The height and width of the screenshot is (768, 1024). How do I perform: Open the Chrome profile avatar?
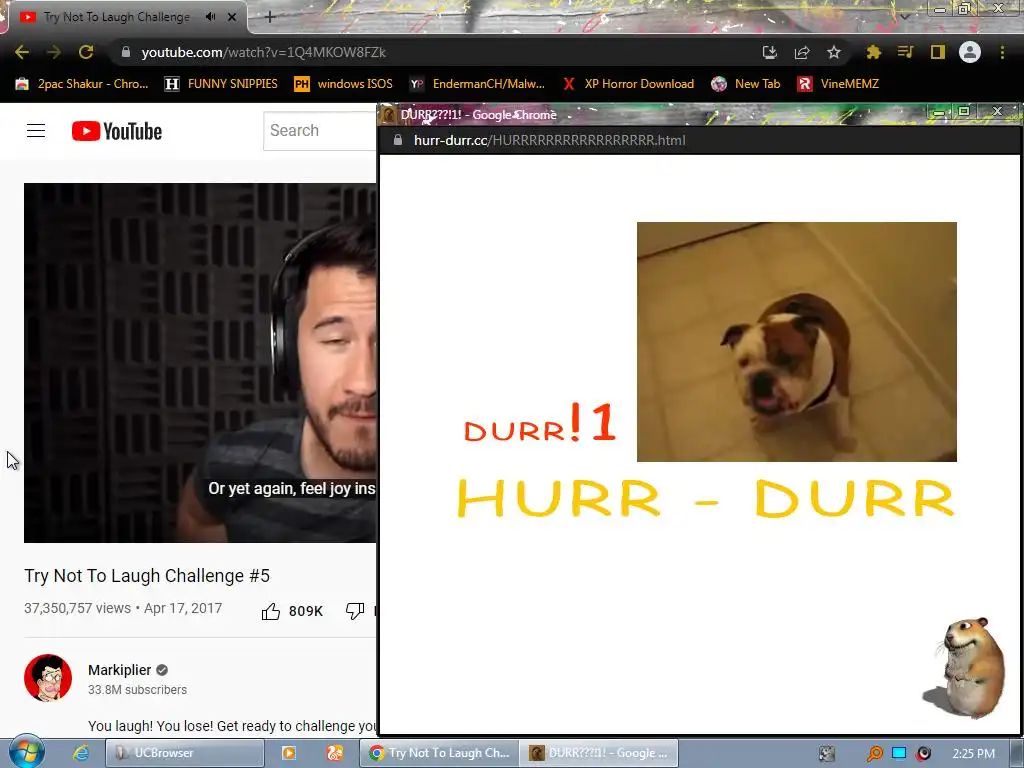tap(970, 52)
